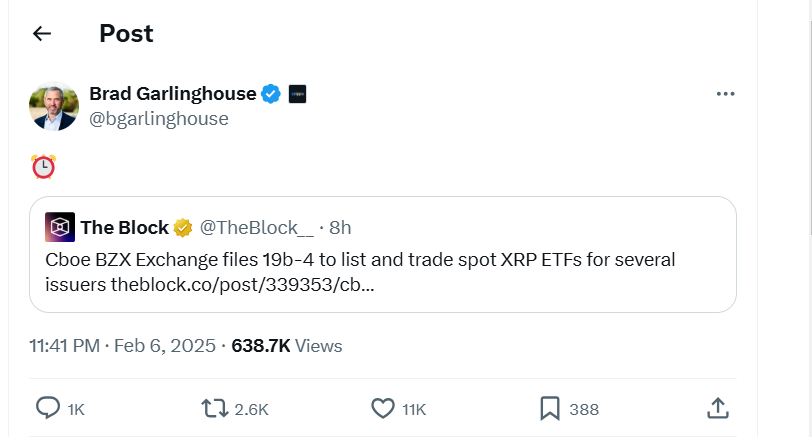Open the Brad Garlinghouse profile name

click(173, 94)
